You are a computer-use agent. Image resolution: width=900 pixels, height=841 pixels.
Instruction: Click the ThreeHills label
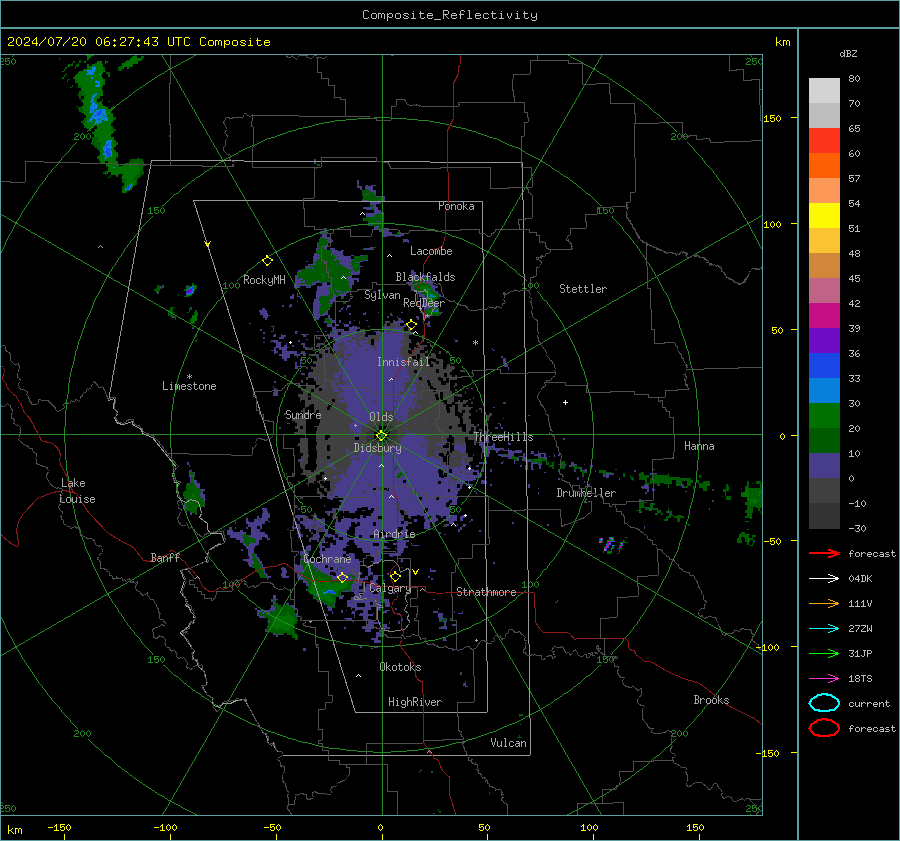(503, 437)
